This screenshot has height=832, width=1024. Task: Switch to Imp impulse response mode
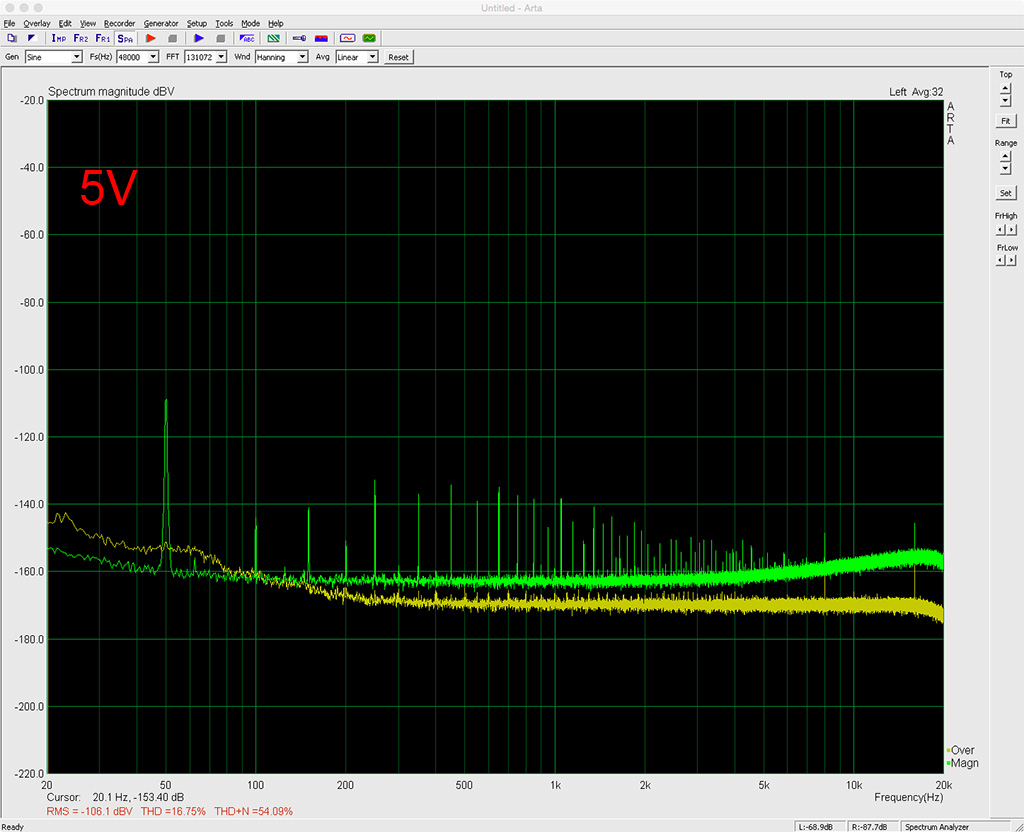pos(59,39)
